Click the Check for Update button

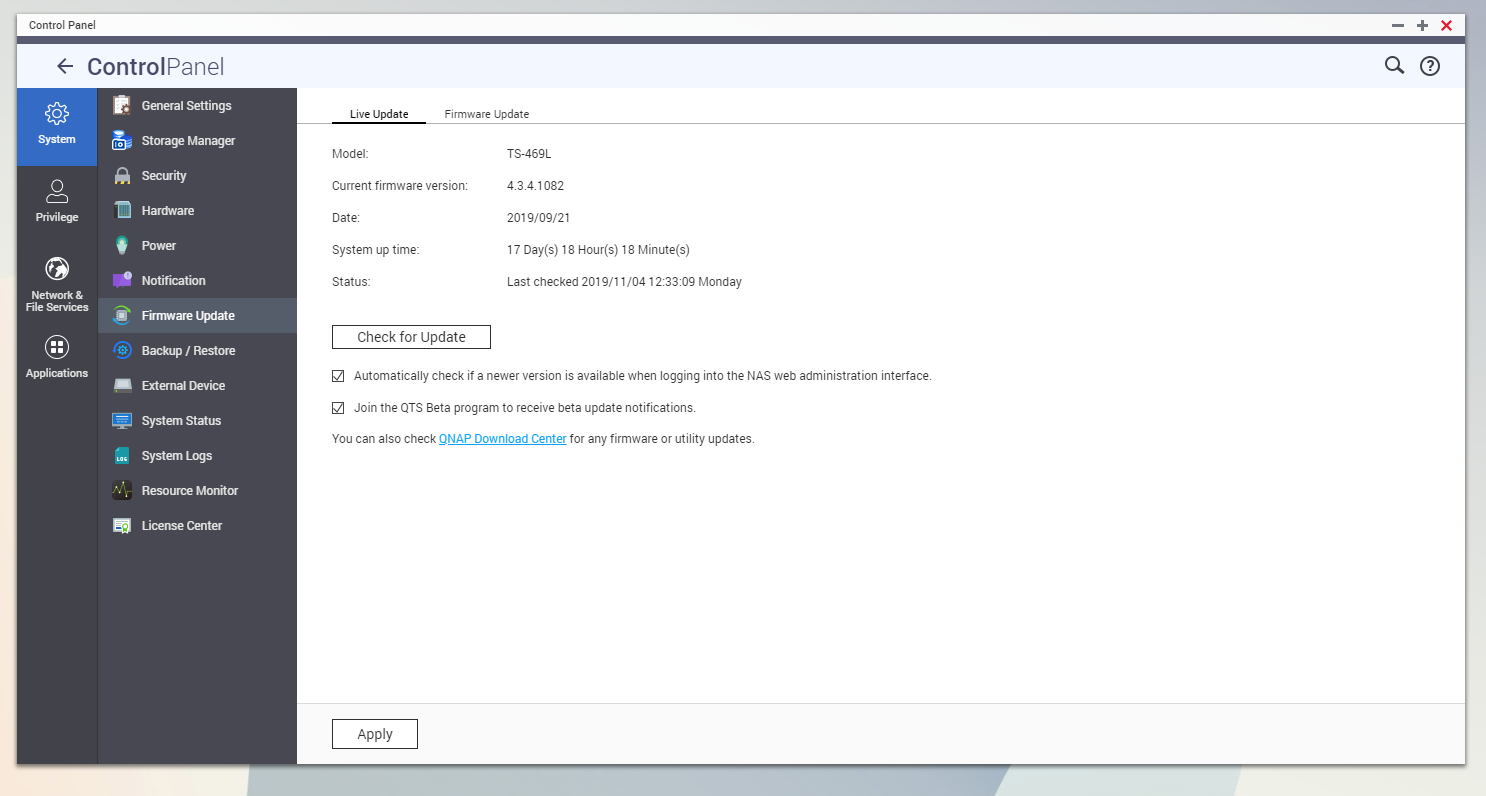pyautogui.click(x=411, y=337)
